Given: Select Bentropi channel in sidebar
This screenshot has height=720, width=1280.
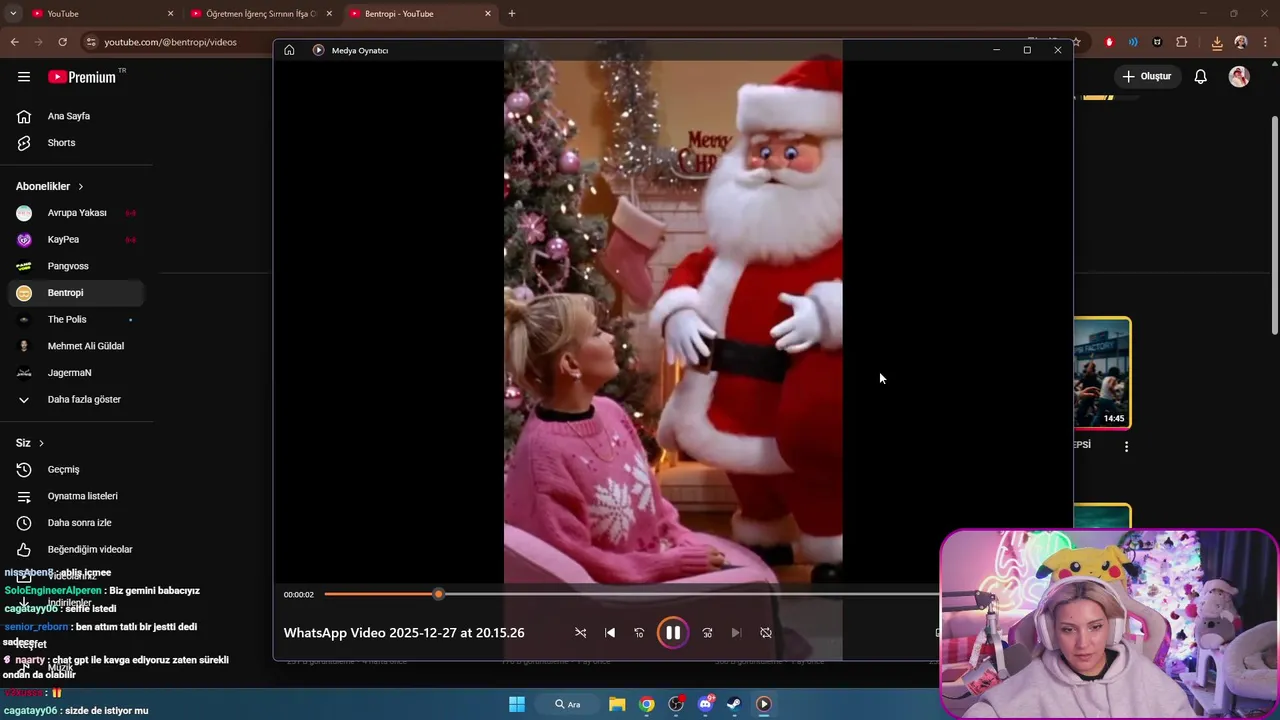Looking at the screenshot, I should pyautogui.click(x=76, y=293).
